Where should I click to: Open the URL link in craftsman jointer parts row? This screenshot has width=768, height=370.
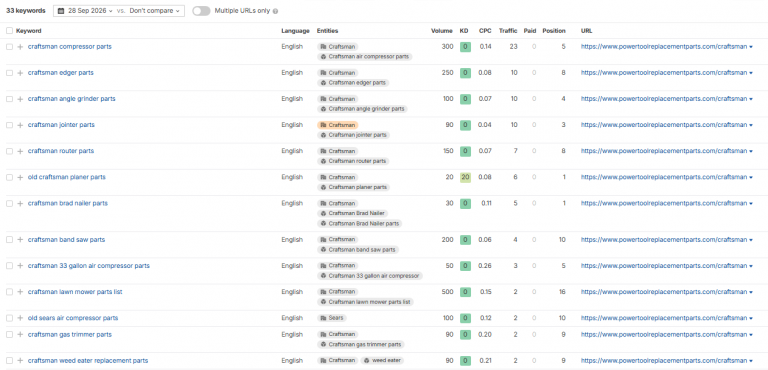click(x=664, y=125)
